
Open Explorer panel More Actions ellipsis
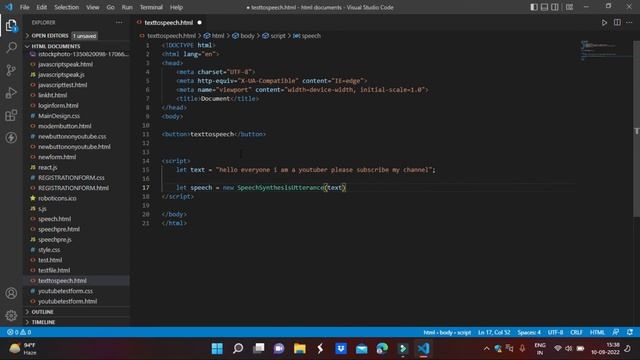click(x=119, y=22)
